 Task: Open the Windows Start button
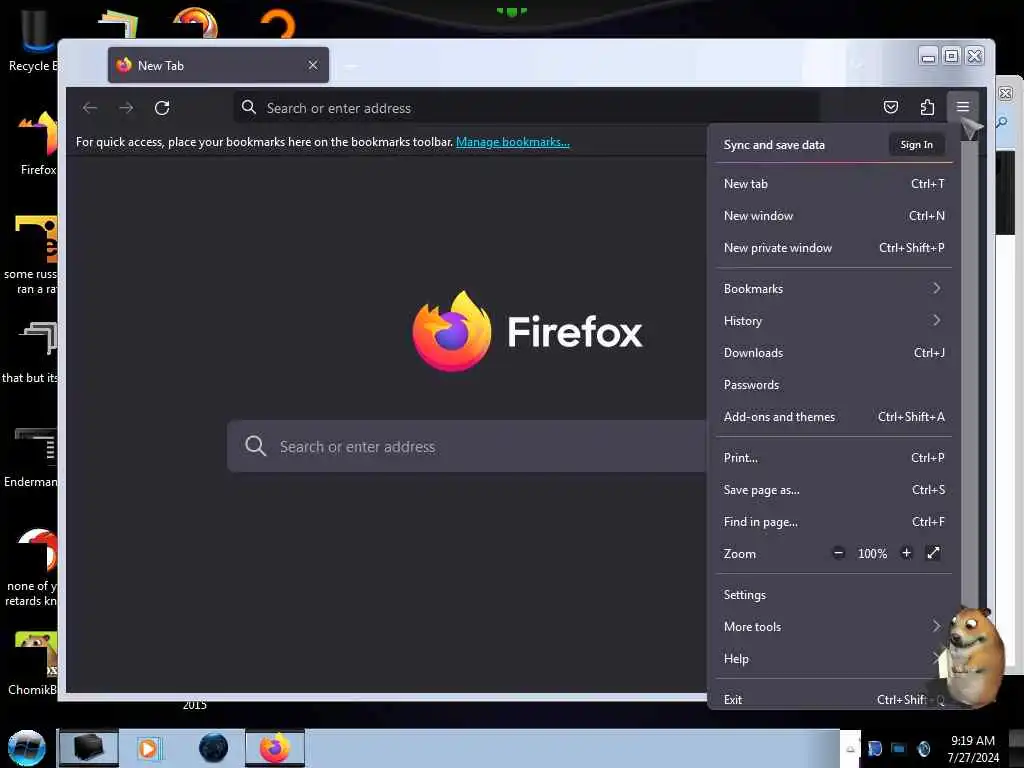[27, 748]
